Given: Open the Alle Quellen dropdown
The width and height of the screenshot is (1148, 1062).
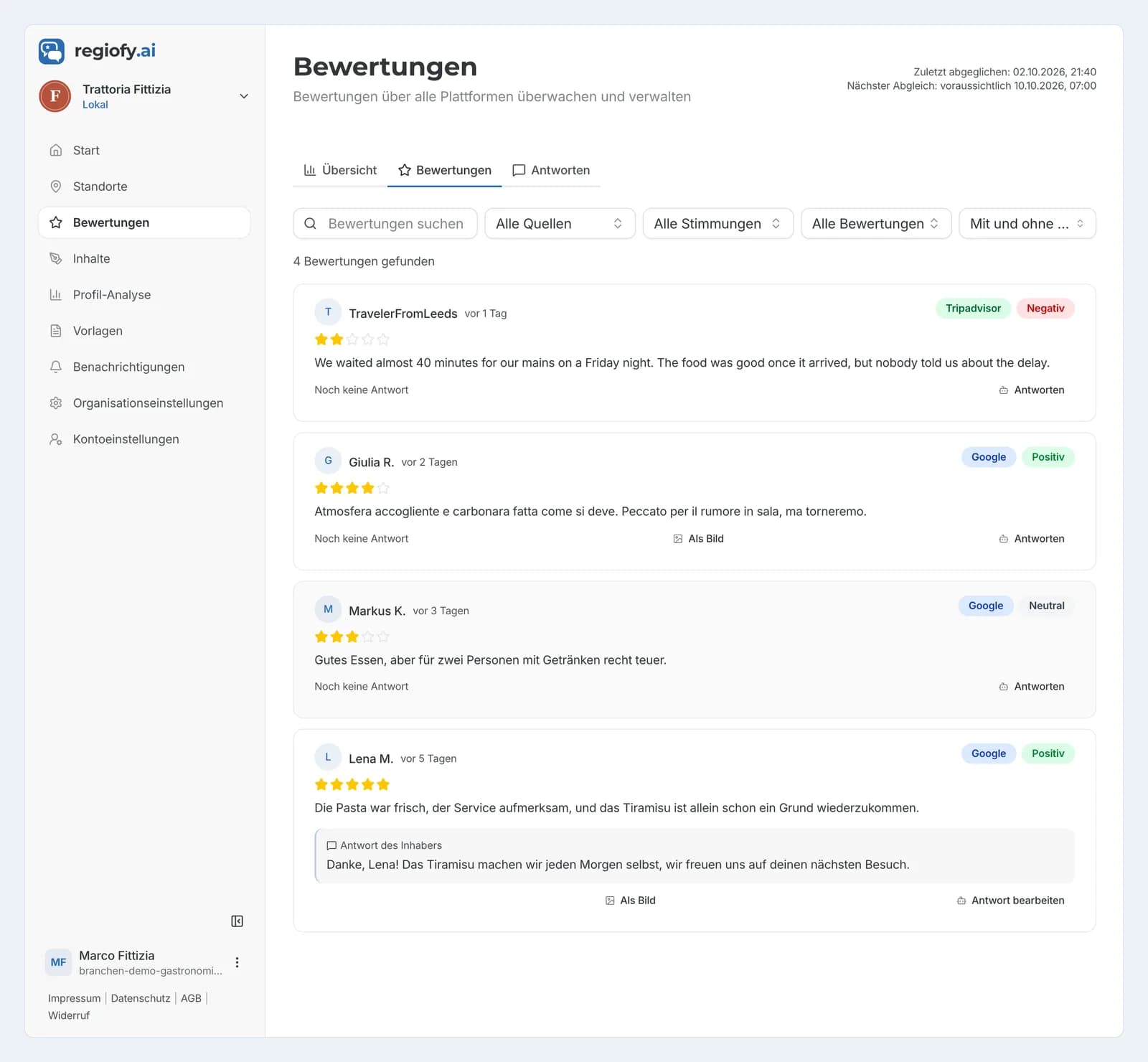Looking at the screenshot, I should 560,224.
